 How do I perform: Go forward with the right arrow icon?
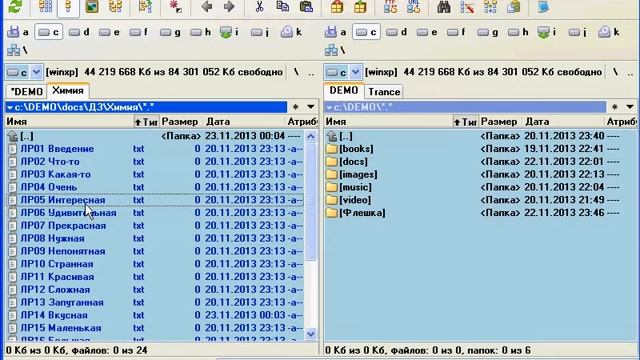coord(229,7)
